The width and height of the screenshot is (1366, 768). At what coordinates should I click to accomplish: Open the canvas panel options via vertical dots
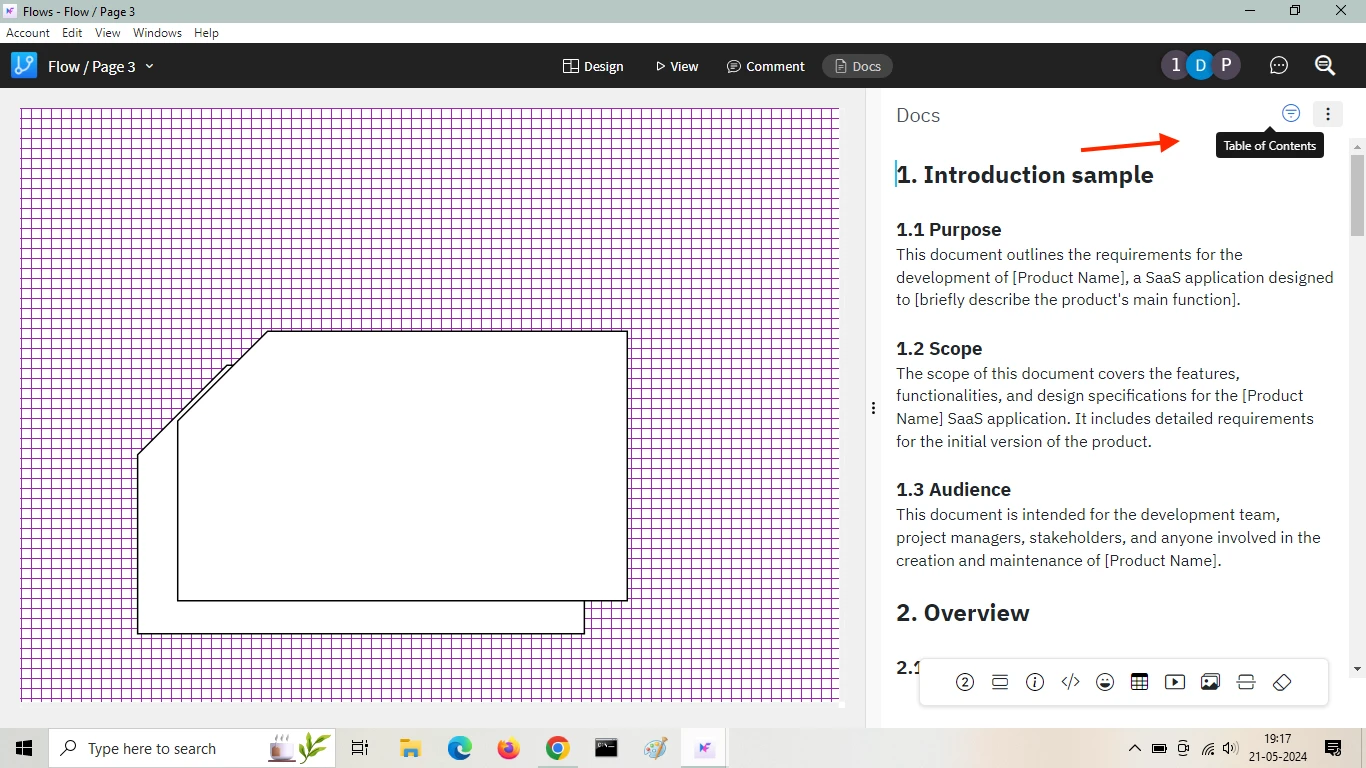pyautogui.click(x=873, y=407)
